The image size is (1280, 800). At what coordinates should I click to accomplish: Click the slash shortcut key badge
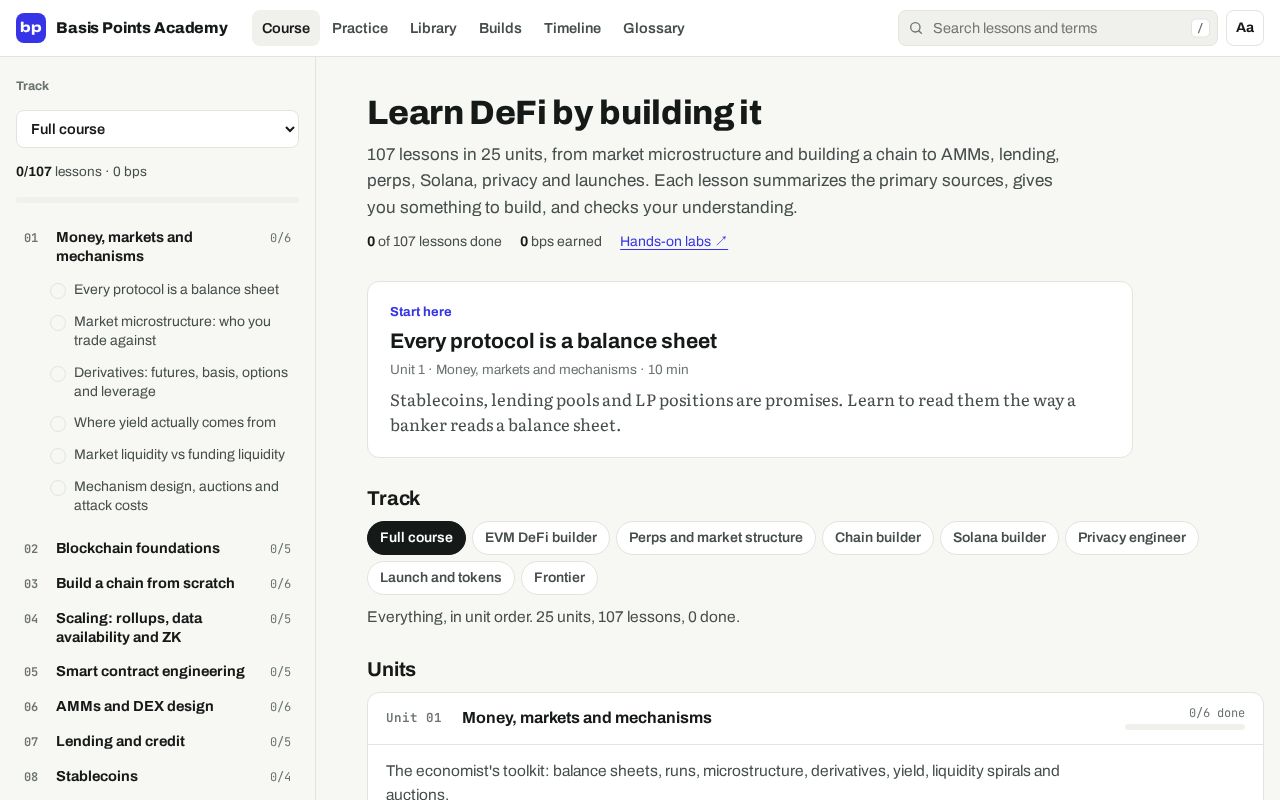1200,28
